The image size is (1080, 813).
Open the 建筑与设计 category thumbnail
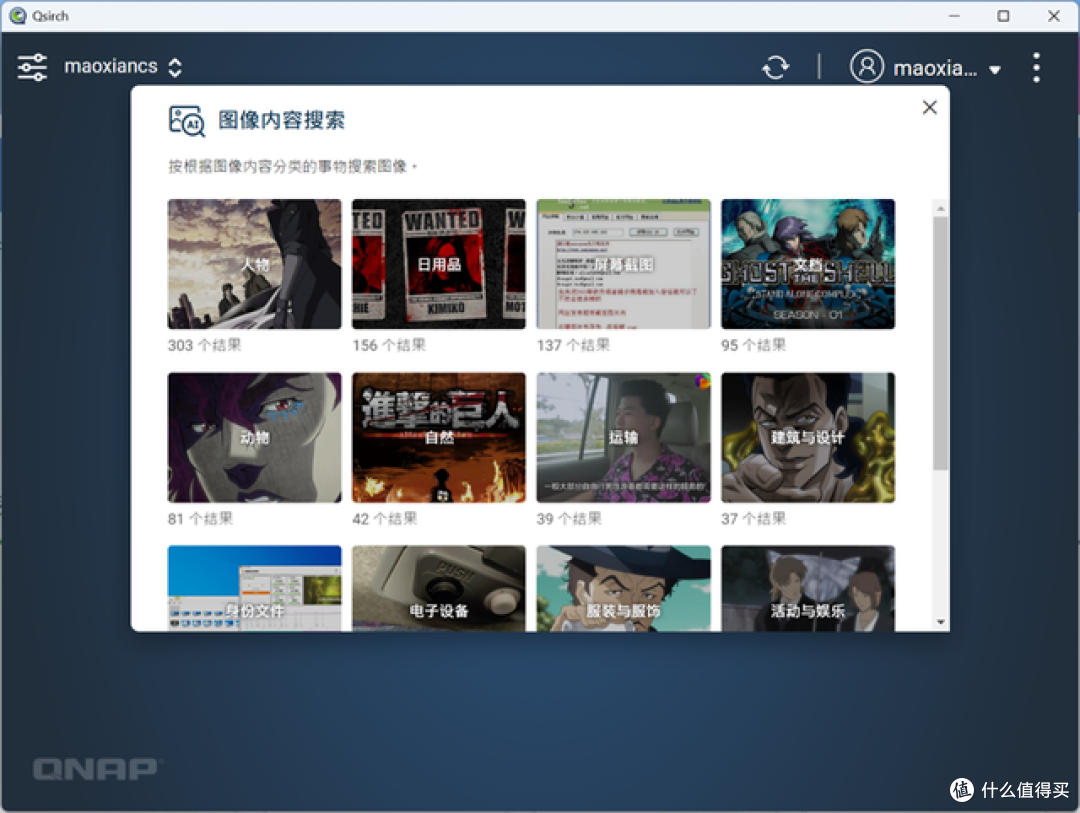pos(808,438)
